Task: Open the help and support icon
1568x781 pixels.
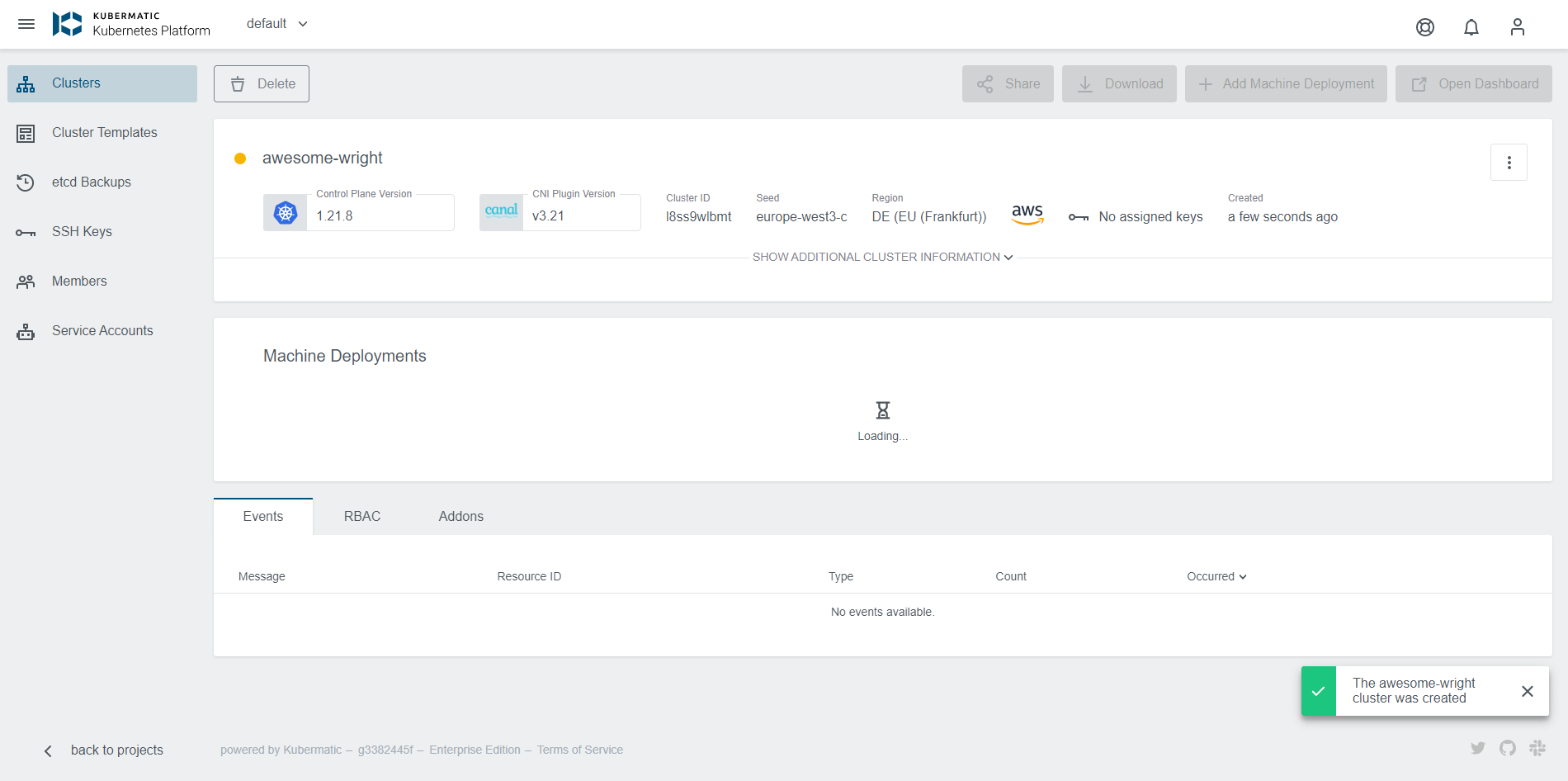Action: tap(1425, 27)
